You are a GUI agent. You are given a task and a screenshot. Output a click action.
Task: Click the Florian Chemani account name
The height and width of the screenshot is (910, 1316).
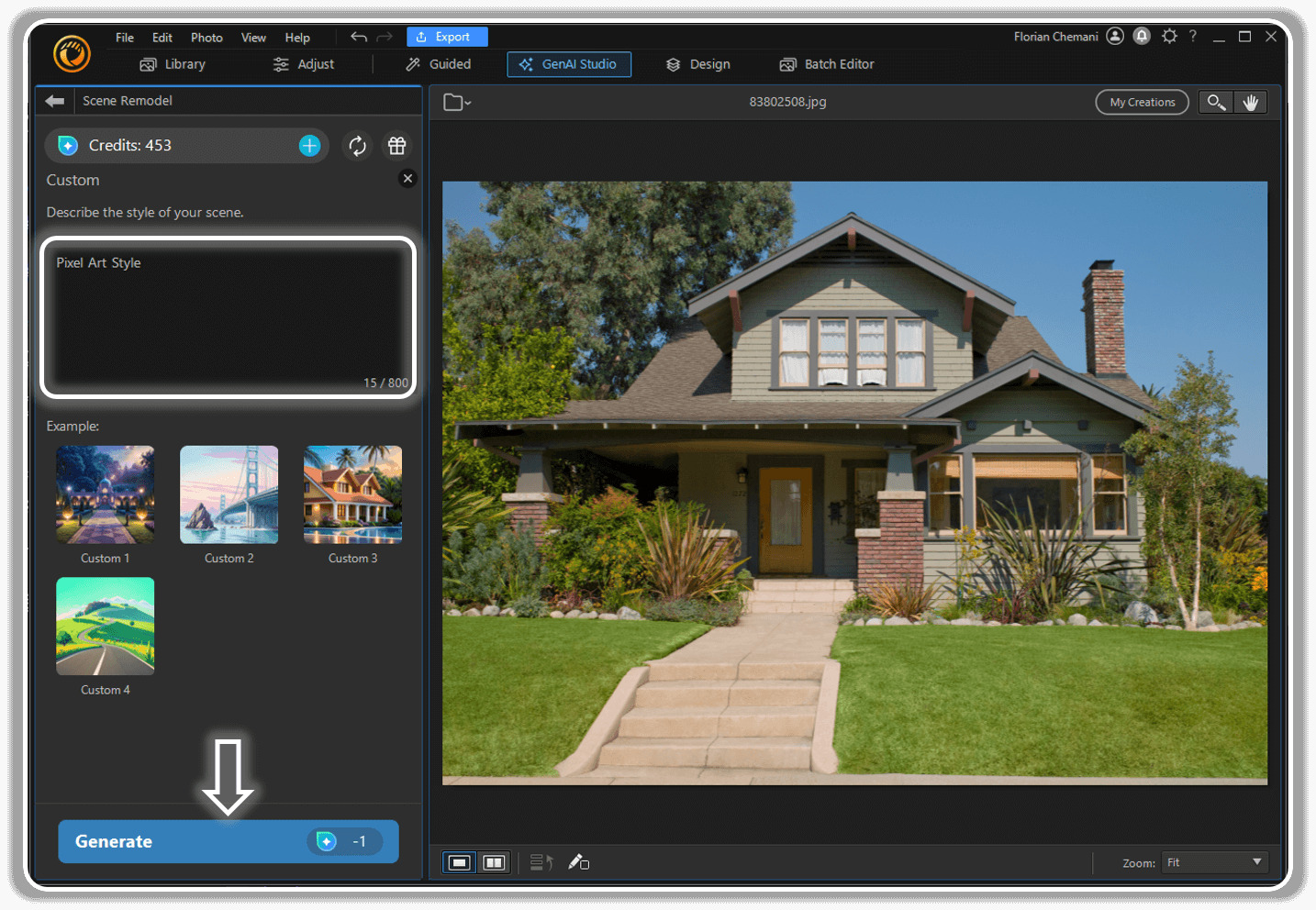1055,37
